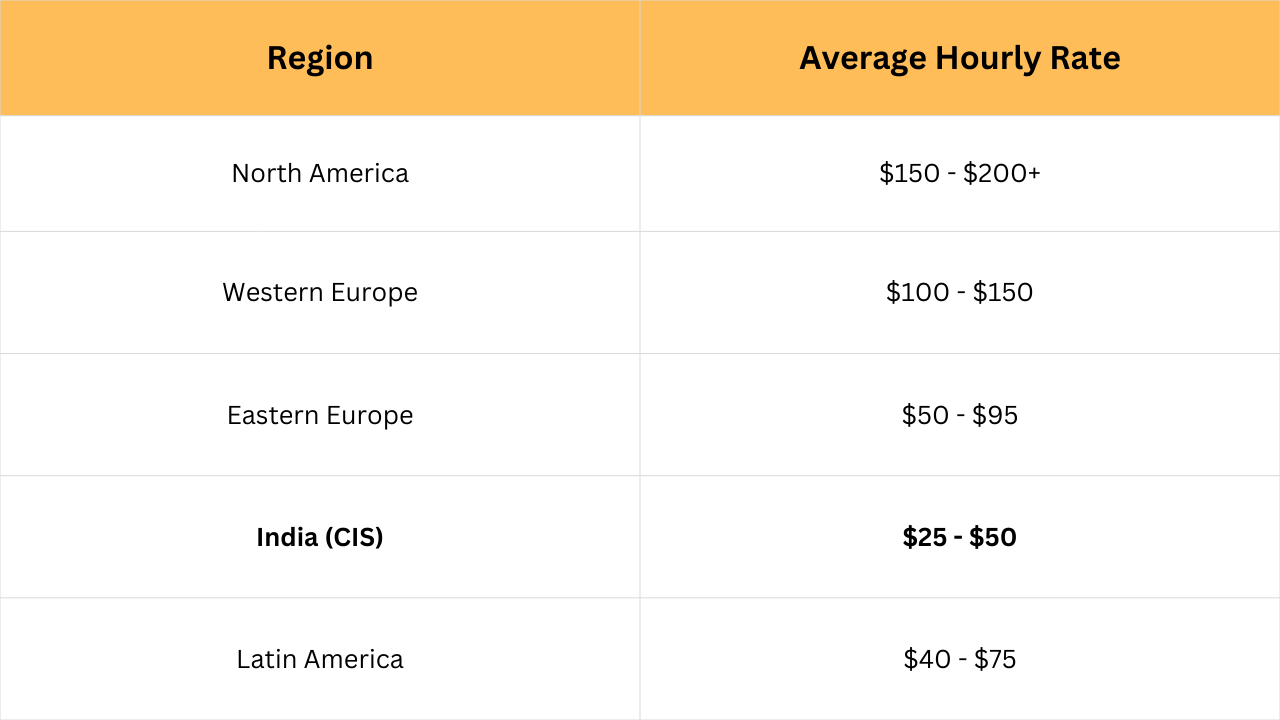Click the $95 value in the Eastern Europe row

click(995, 415)
